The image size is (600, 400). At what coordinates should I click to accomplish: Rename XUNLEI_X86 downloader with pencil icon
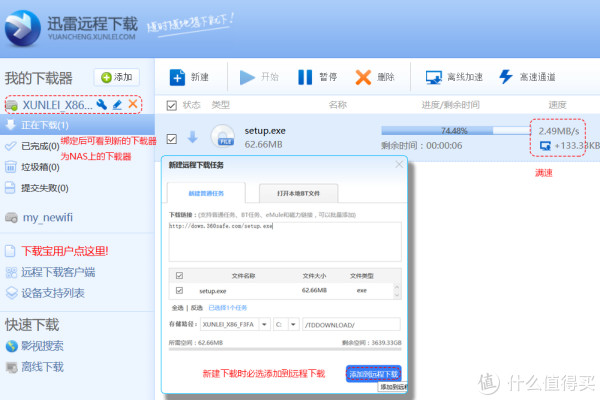(117, 104)
